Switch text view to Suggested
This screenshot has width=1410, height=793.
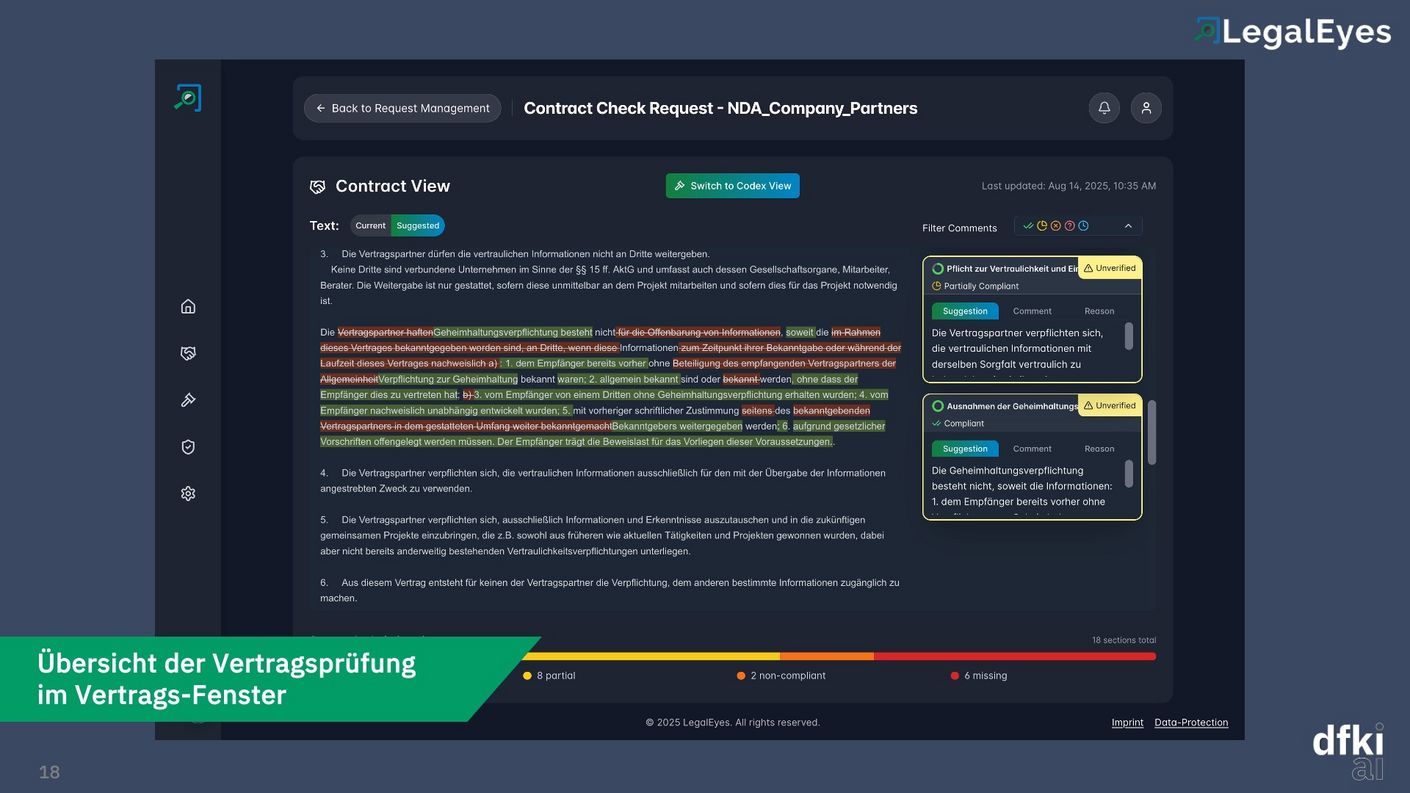(417, 226)
